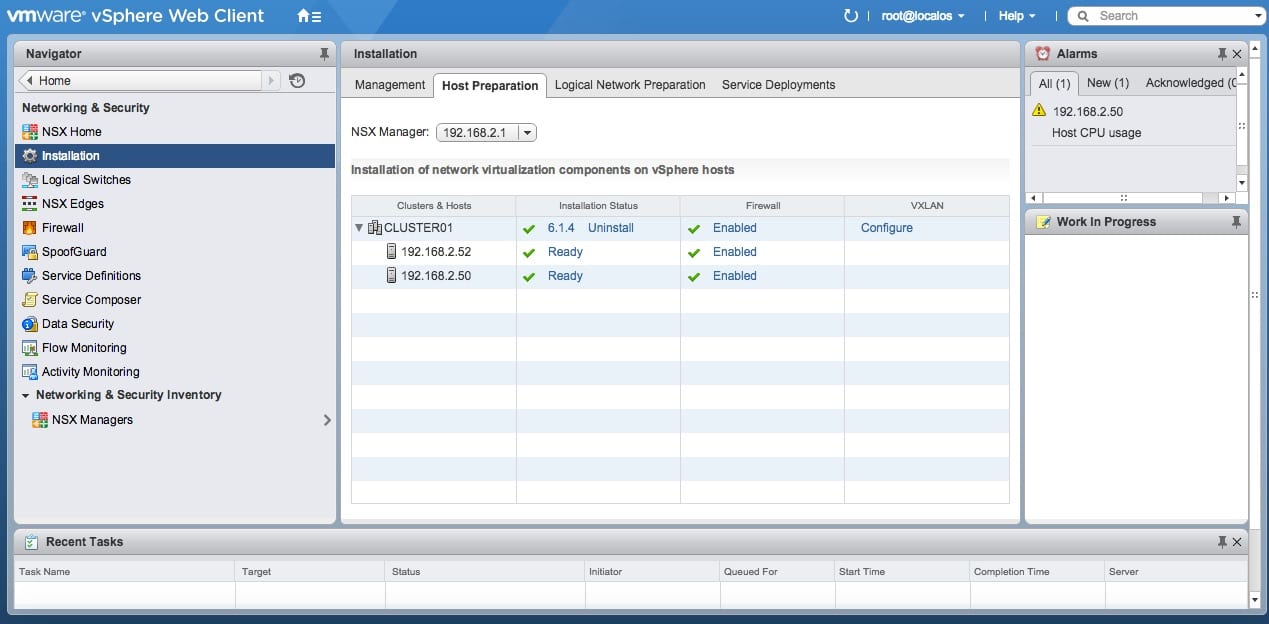Click the refresh icon in top bar

(851, 16)
